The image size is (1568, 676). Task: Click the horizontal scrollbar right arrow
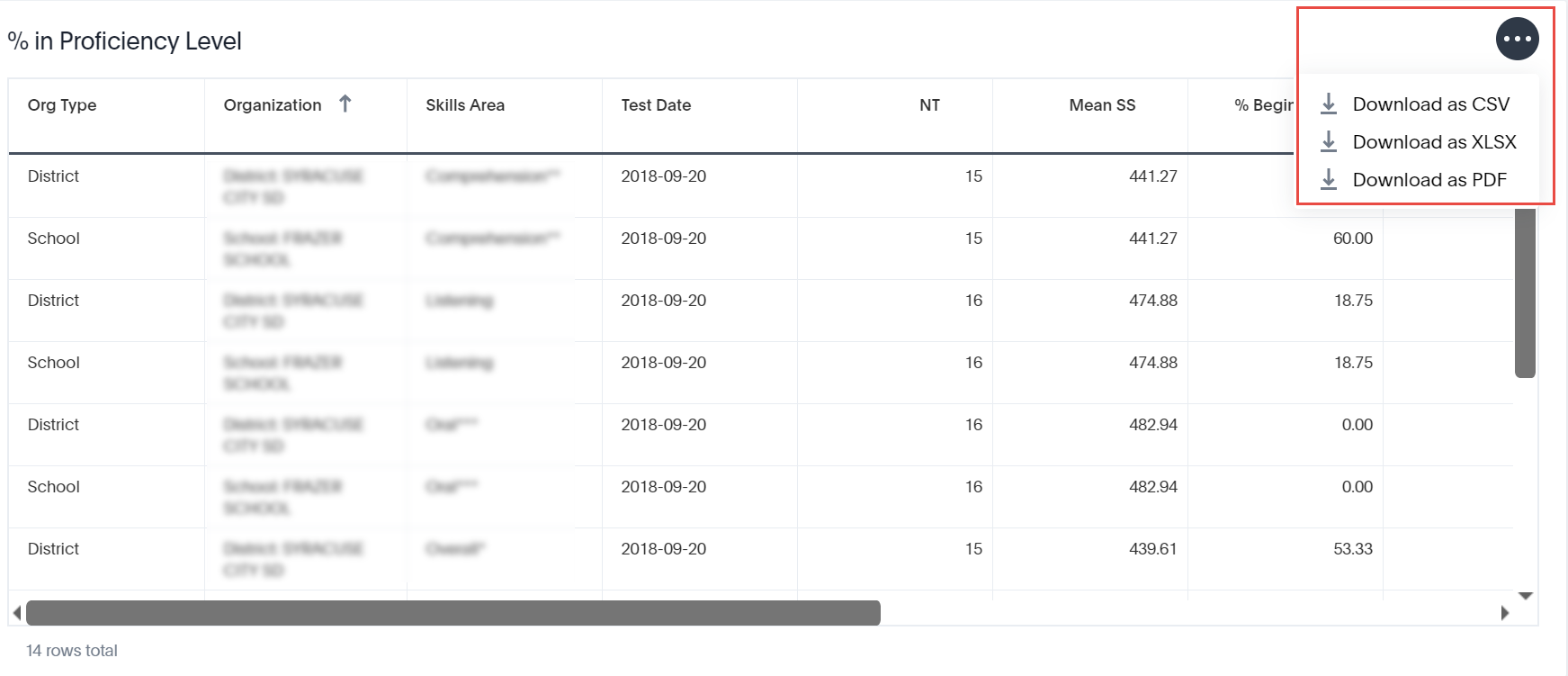point(1505,613)
